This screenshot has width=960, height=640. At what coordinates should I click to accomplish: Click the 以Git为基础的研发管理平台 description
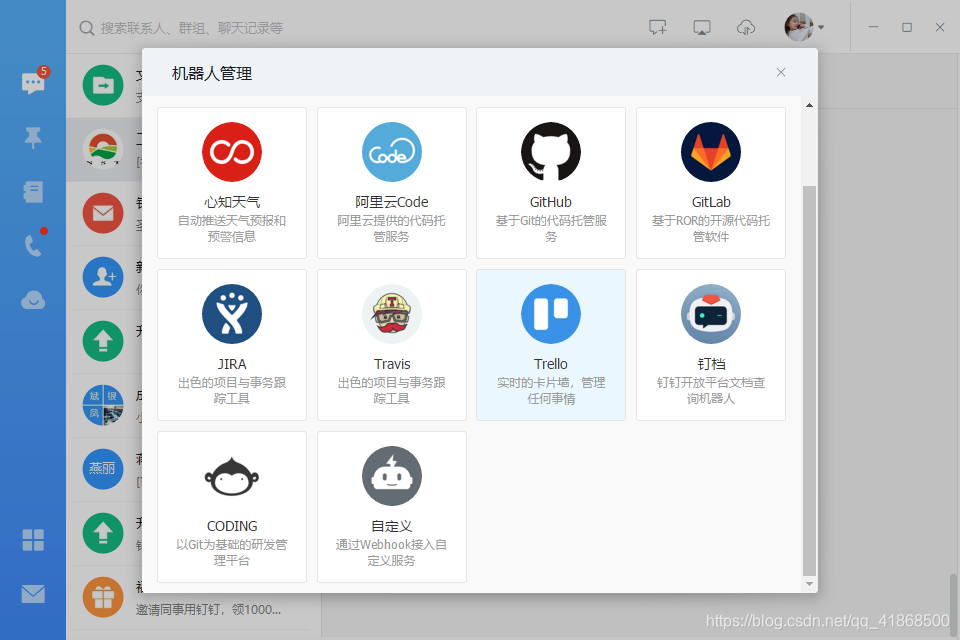232,552
